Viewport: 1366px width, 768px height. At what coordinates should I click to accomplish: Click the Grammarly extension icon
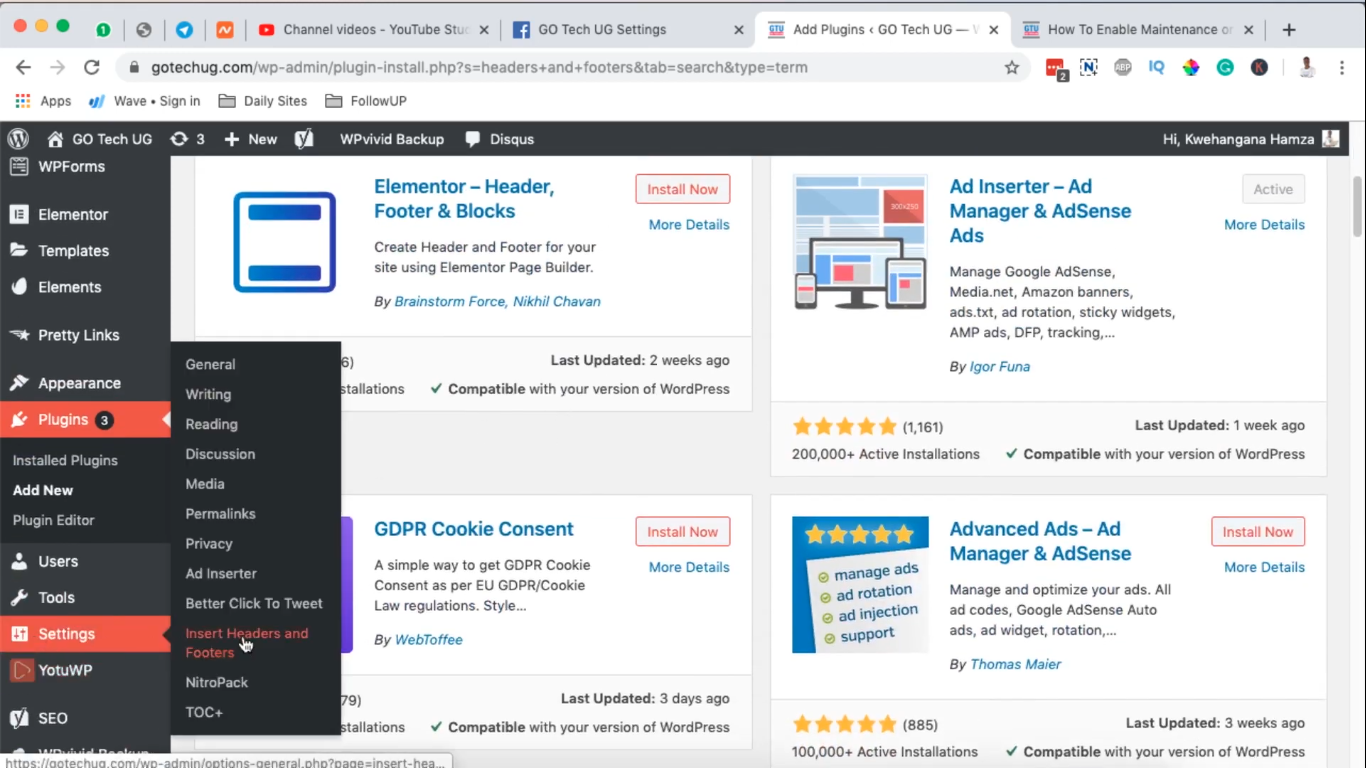(1225, 68)
